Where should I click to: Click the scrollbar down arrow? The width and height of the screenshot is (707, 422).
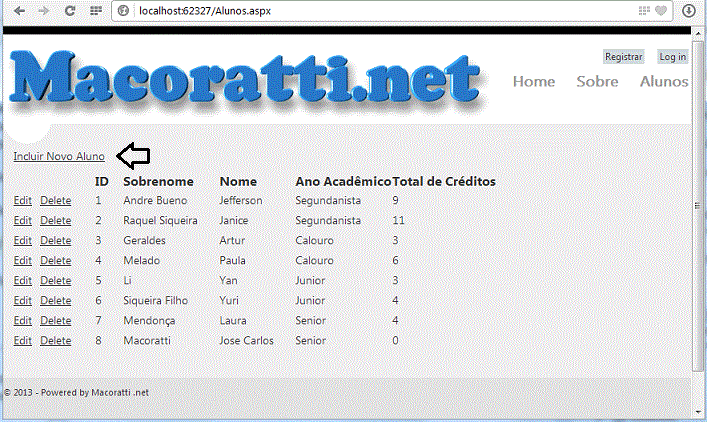[x=698, y=413]
